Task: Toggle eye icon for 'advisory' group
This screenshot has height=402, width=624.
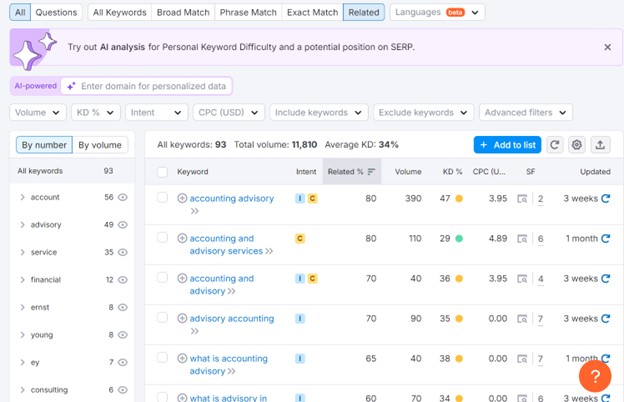Action: click(123, 224)
